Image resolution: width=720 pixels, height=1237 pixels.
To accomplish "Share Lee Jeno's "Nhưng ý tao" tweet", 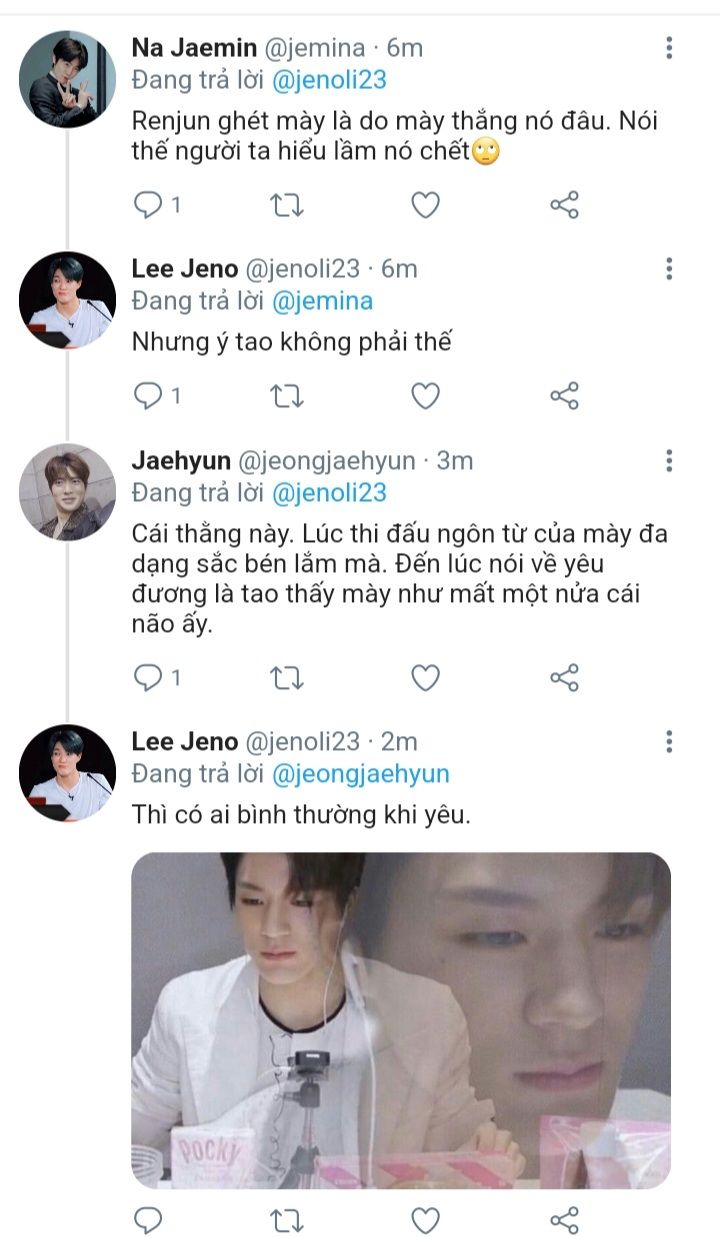I will pyautogui.click(x=564, y=396).
